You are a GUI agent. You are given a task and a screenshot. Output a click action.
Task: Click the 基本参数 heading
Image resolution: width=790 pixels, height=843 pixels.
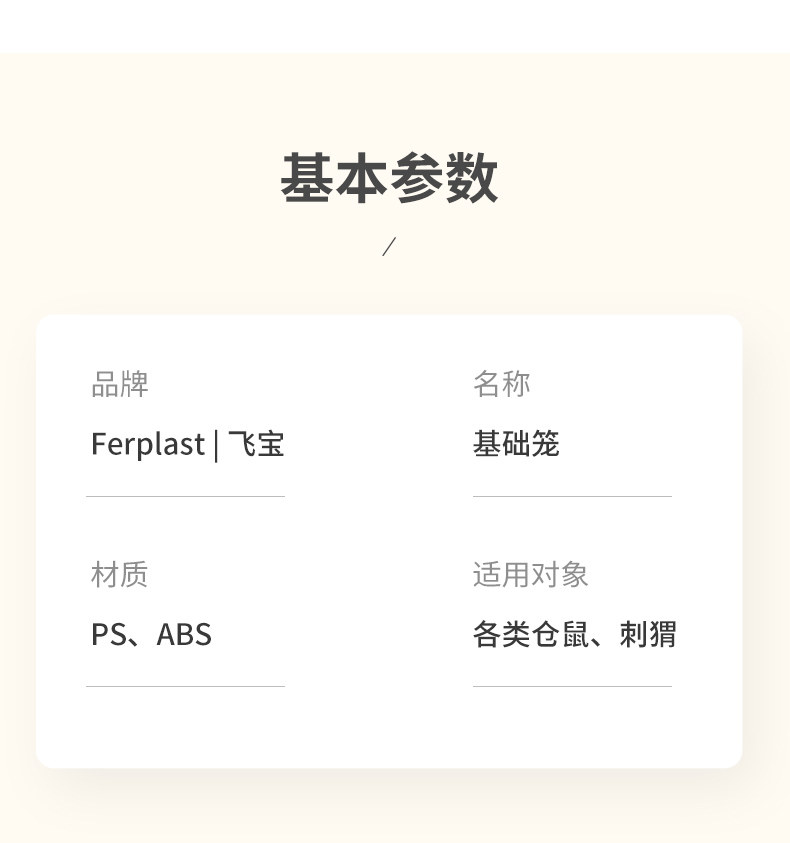pyautogui.click(x=389, y=179)
